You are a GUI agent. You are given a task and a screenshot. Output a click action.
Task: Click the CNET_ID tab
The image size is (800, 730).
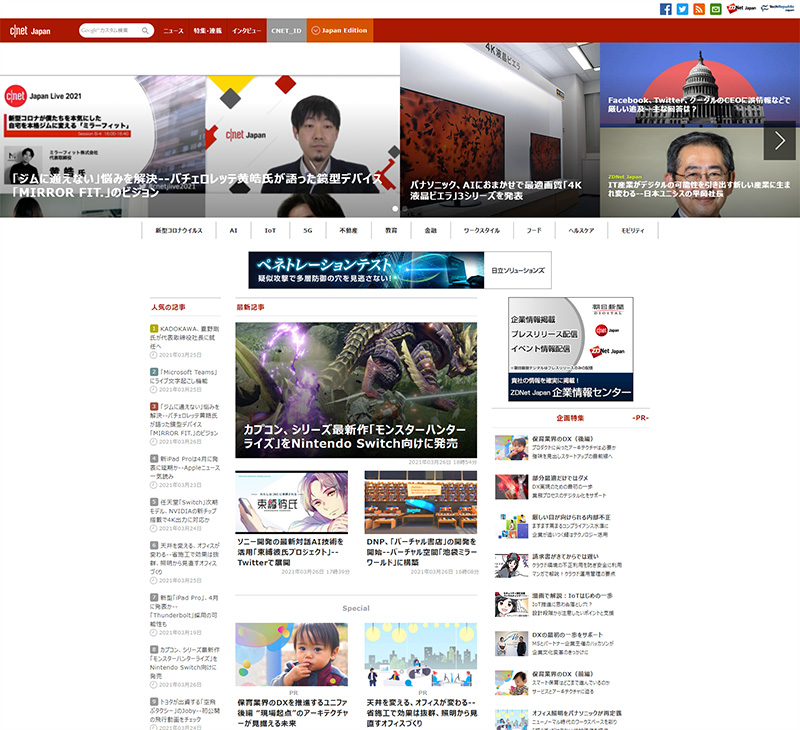tap(286, 31)
